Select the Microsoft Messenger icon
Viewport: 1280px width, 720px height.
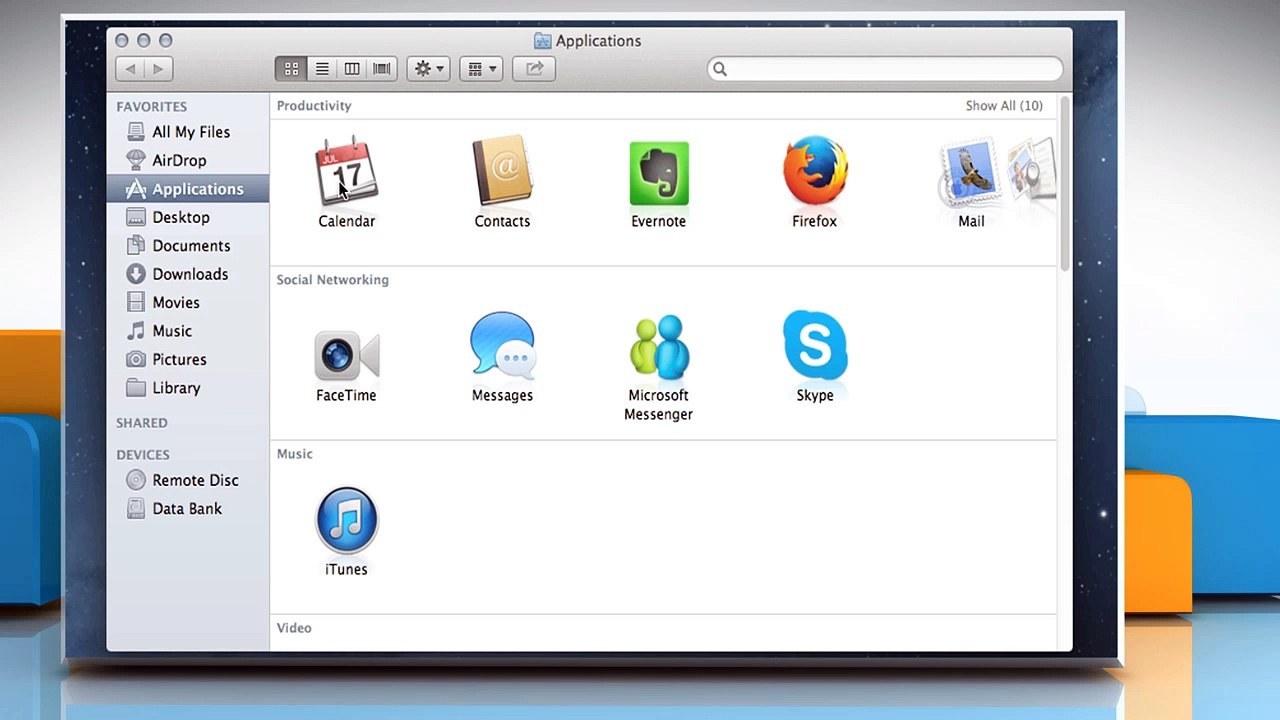click(x=659, y=347)
